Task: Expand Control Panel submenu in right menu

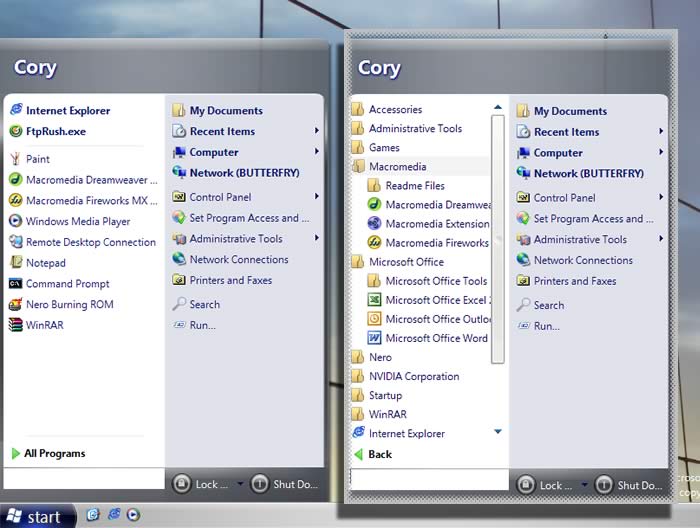Action: 661,197
